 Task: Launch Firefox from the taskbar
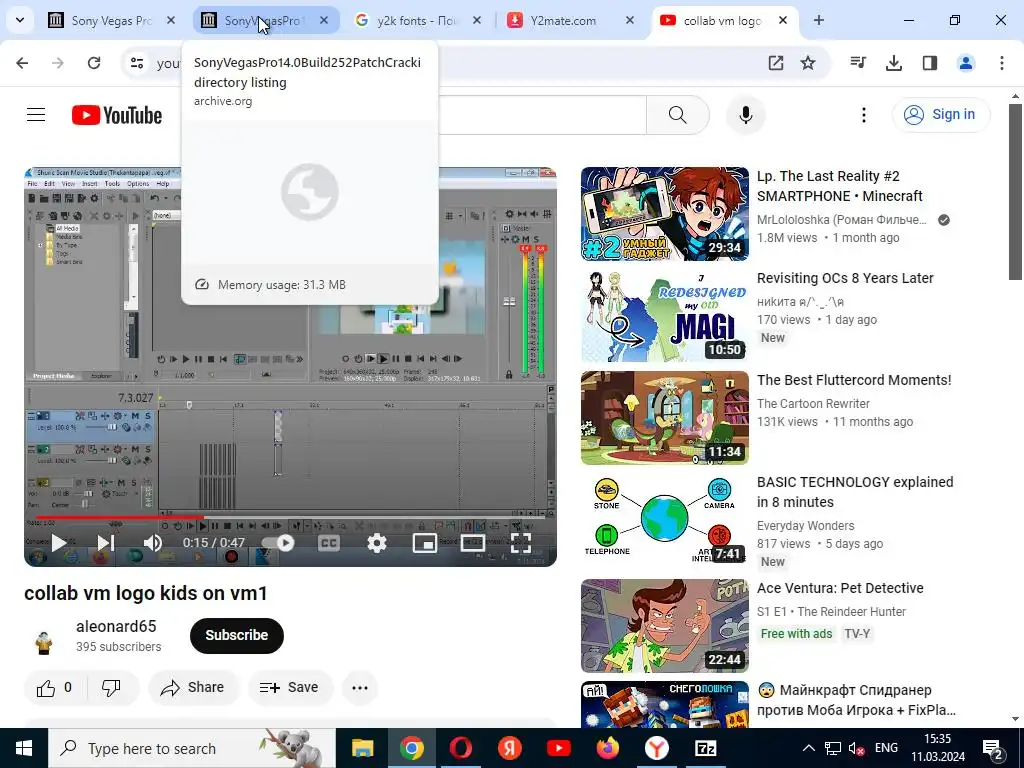607,748
